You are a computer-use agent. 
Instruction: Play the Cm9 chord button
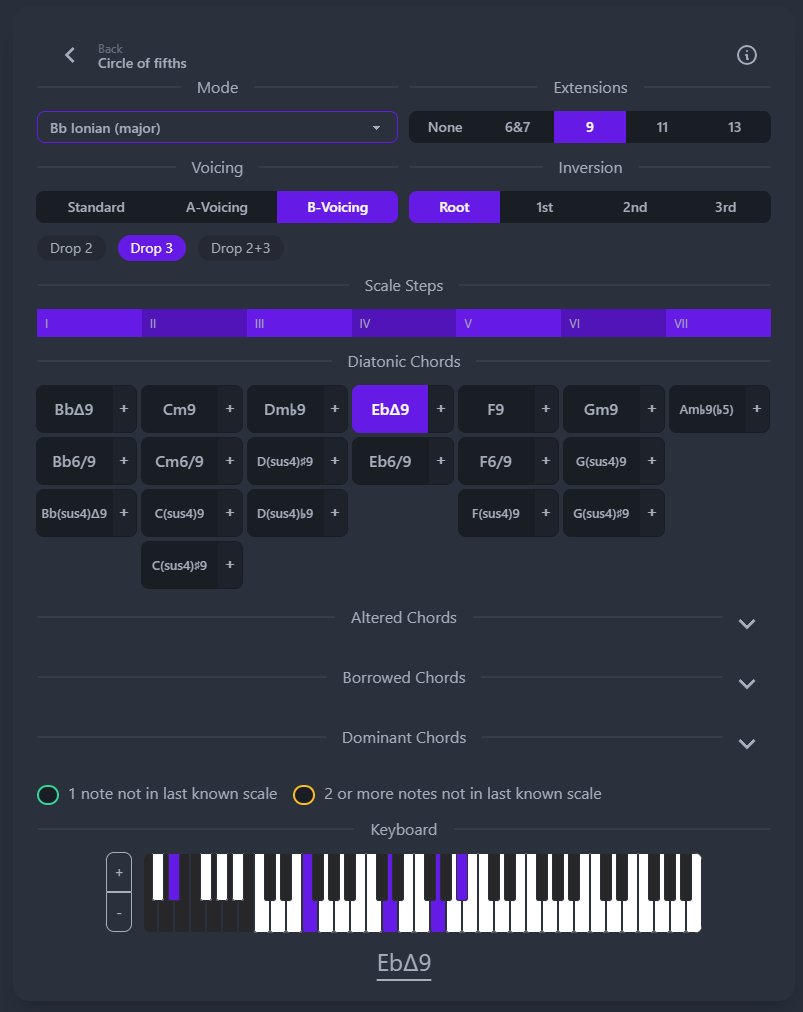pyautogui.click(x=179, y=409)
